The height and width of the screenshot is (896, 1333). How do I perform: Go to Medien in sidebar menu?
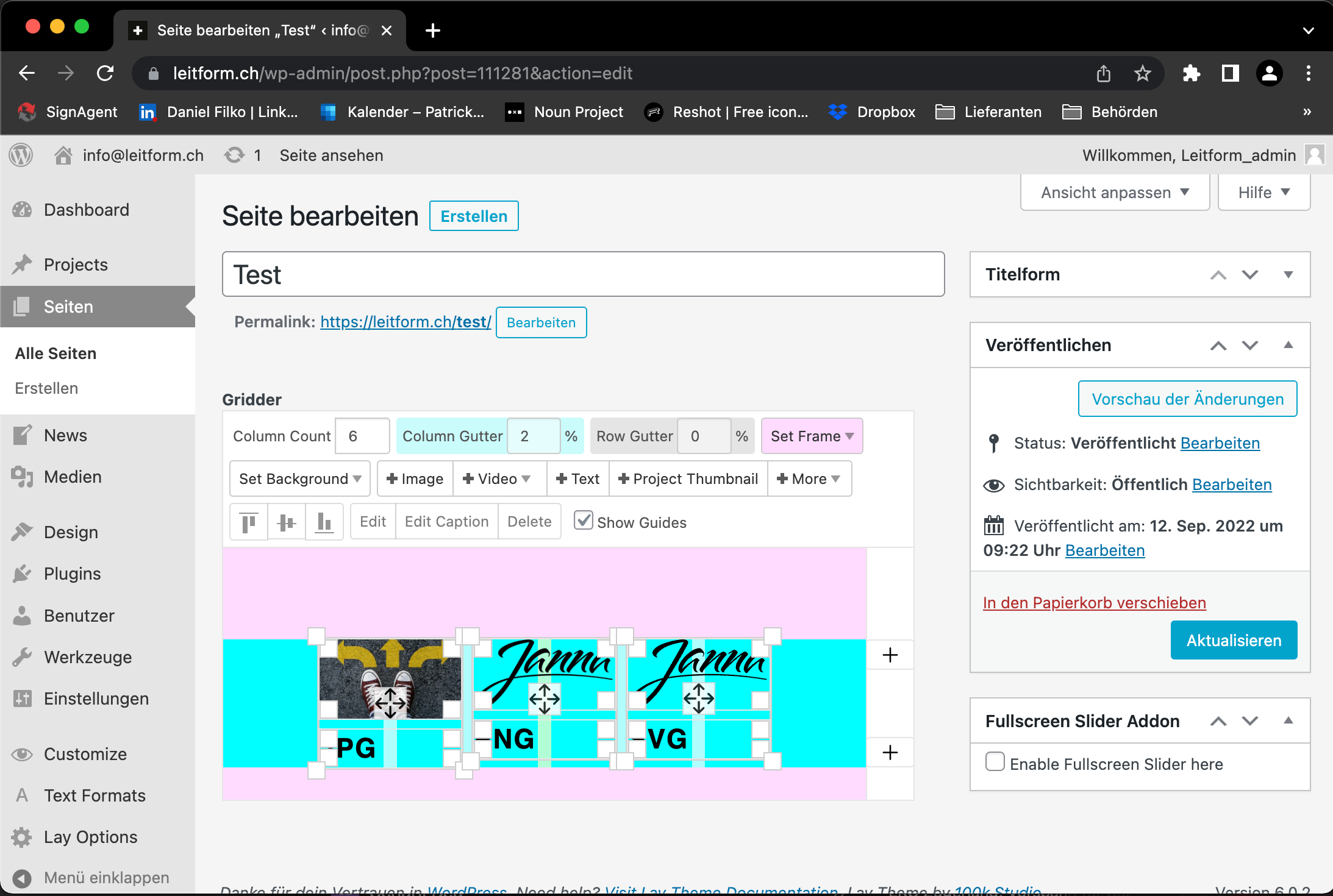pos(73,477)
